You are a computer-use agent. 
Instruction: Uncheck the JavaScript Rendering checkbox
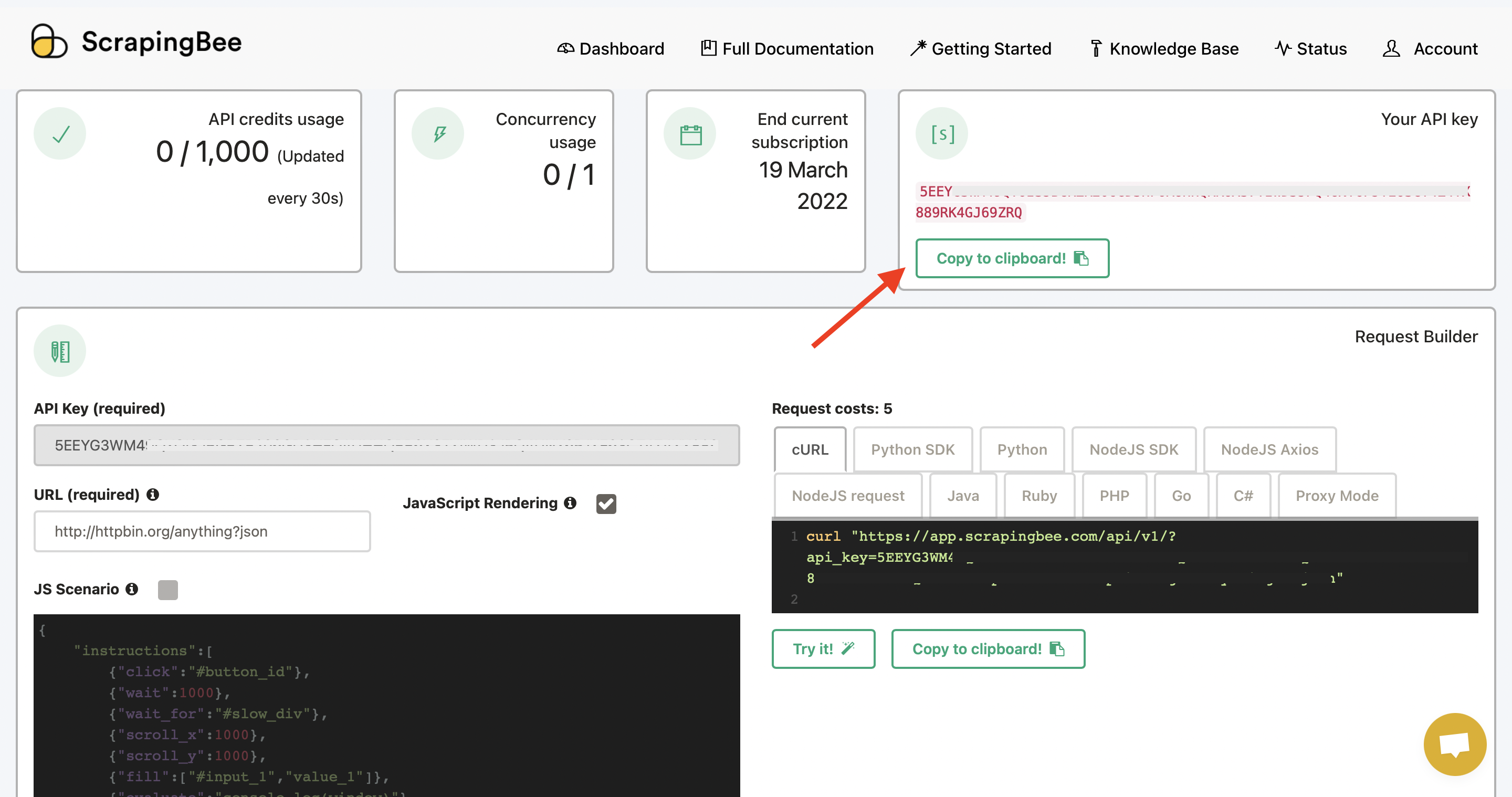point(606,504)
